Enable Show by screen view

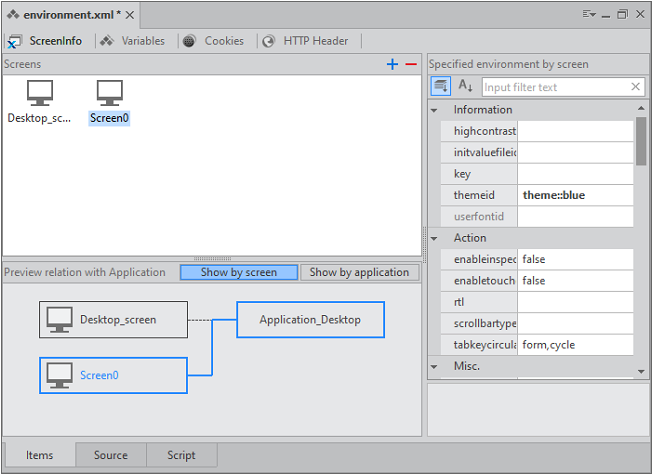click(239, 272)
